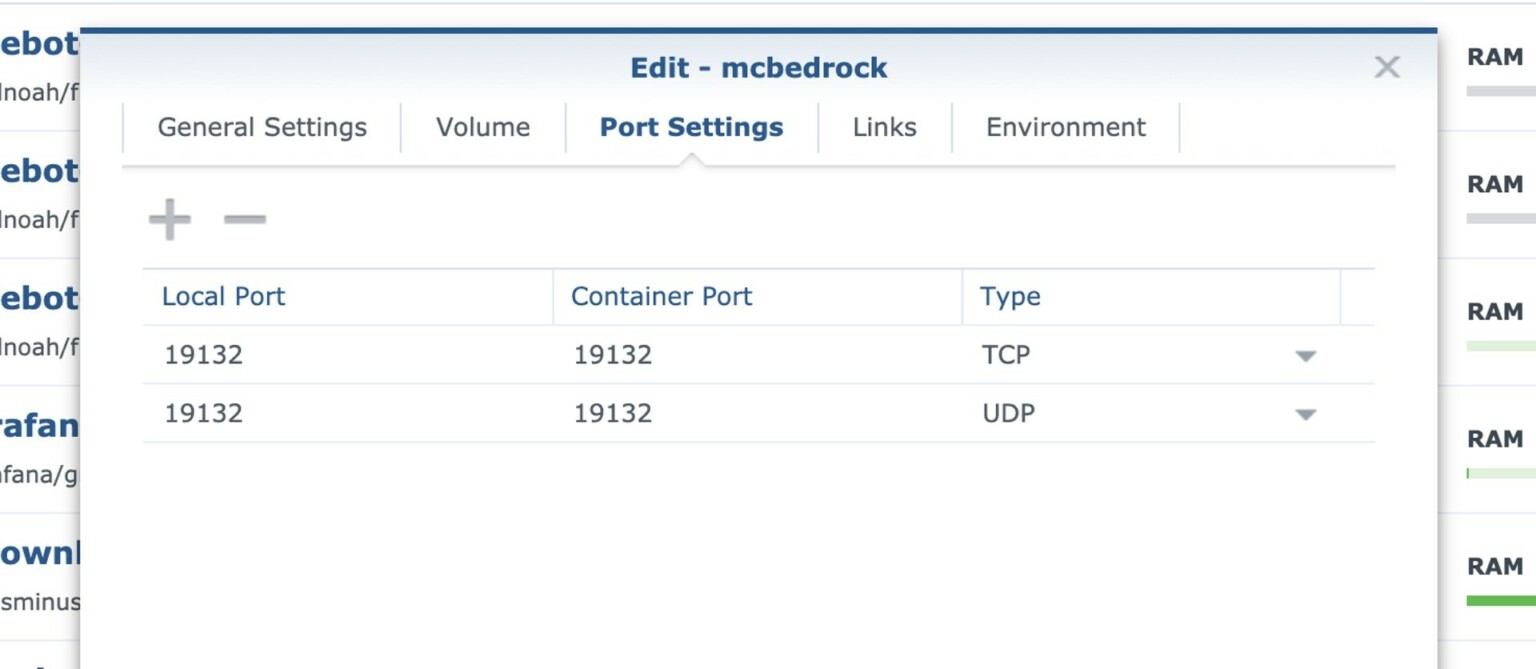
Task: Click the add port rule plus icon
Action: coord(169,219)
